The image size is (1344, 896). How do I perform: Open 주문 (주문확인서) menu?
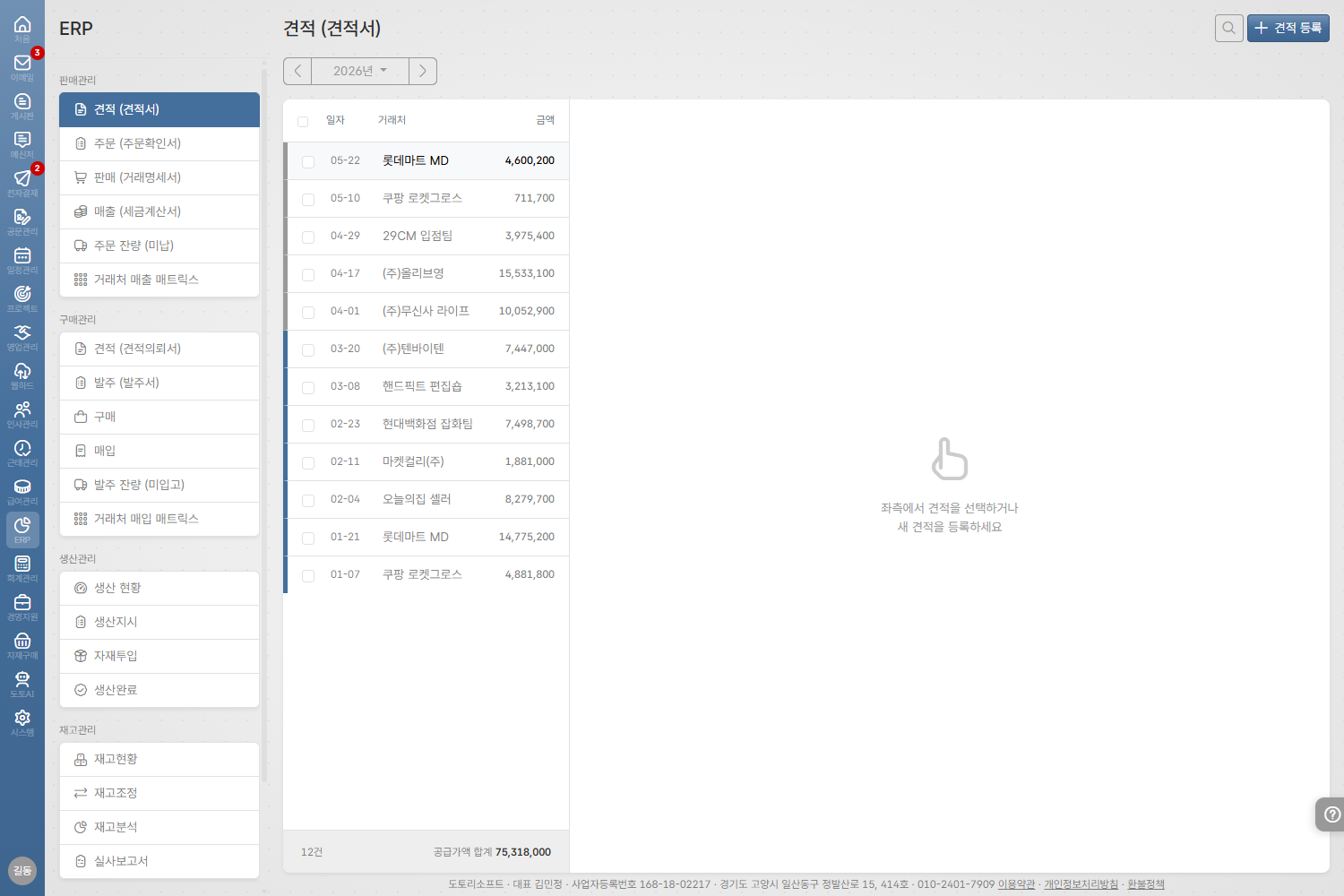coord(159,143)
